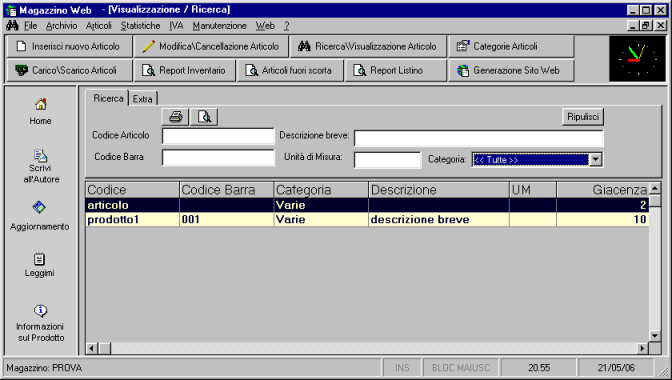Click Categoria column header
This screenshot has width=672, height=380.
click(x=321, y=190)
